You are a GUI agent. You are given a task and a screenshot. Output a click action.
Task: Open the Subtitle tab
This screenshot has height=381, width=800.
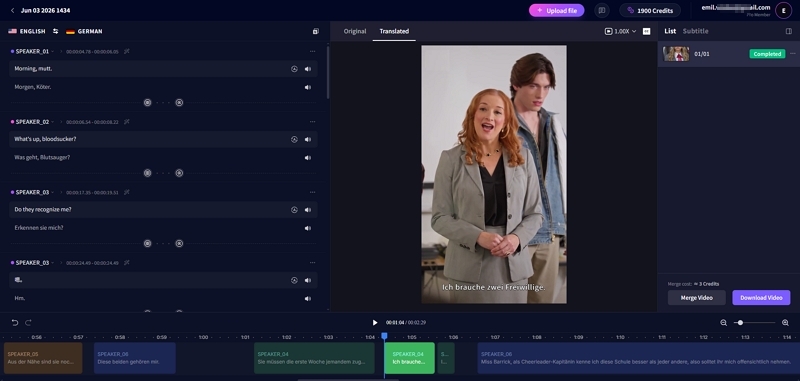click(x=695, y=31)
